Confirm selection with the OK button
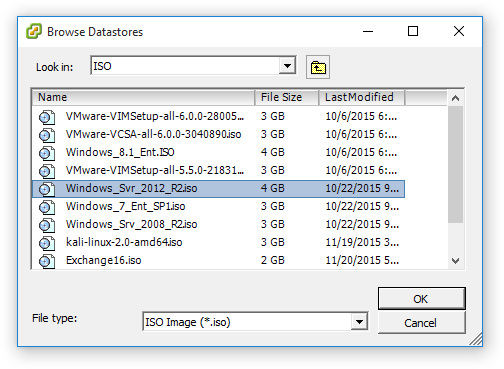Image resolution: width=504 pixels, height=369 pixels. pyautogui.click(x=422, y=299)
